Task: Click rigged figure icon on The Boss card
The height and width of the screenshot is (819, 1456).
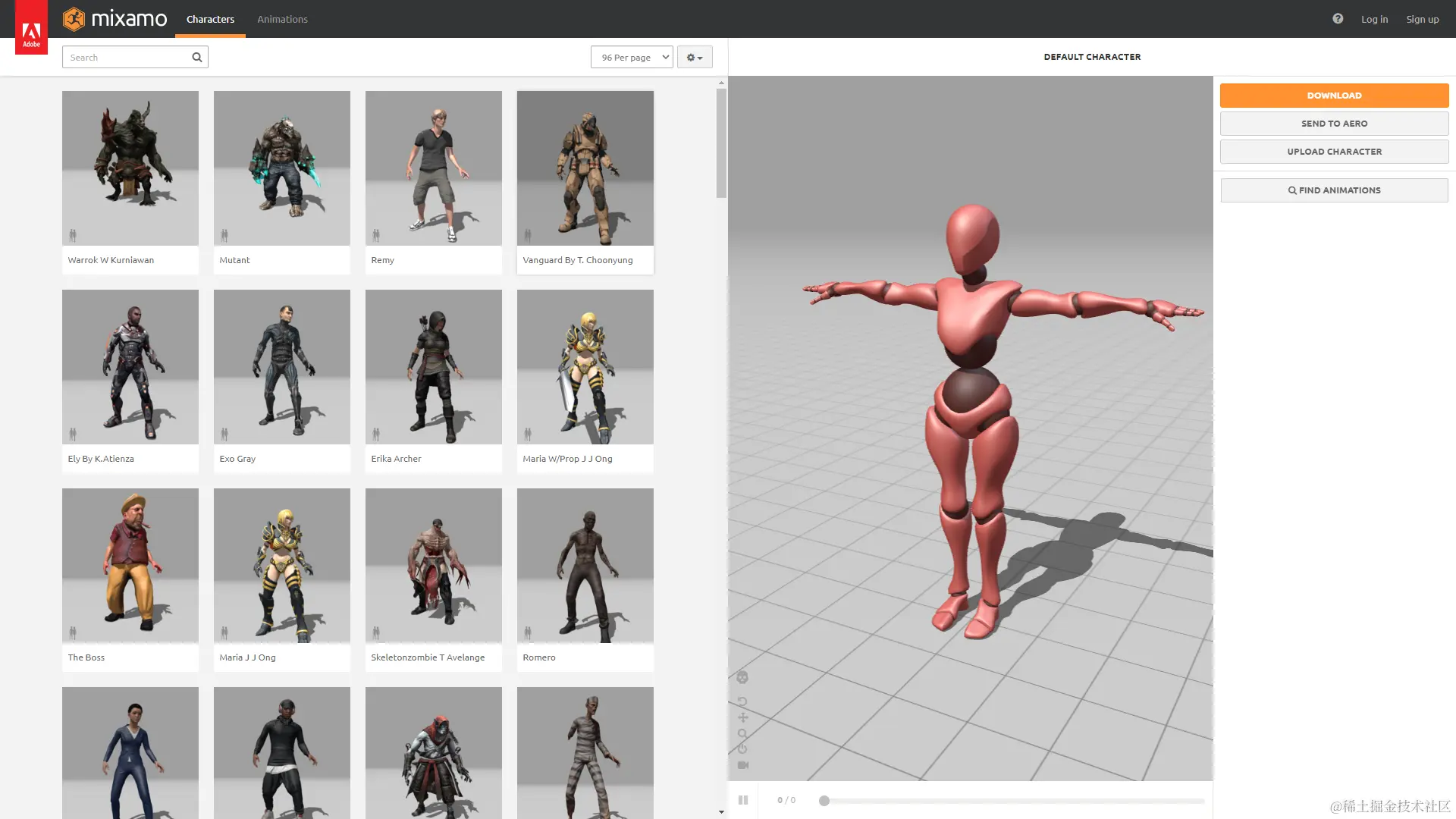Action: [x=73, y=632]
